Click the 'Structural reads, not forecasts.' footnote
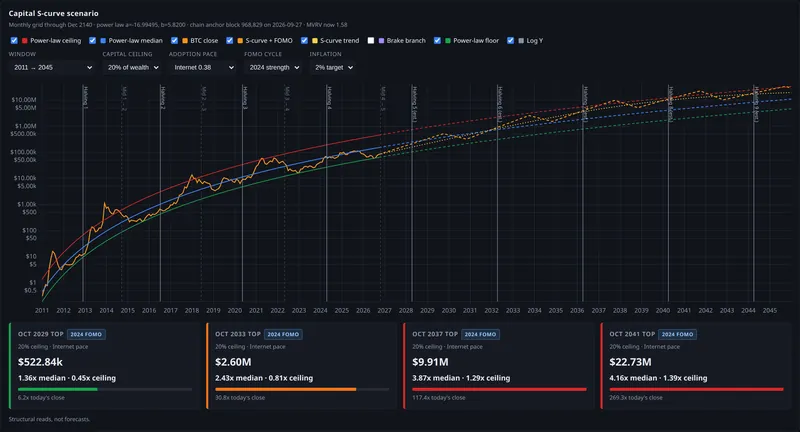800x432 pixels. (x=49, y=419)
